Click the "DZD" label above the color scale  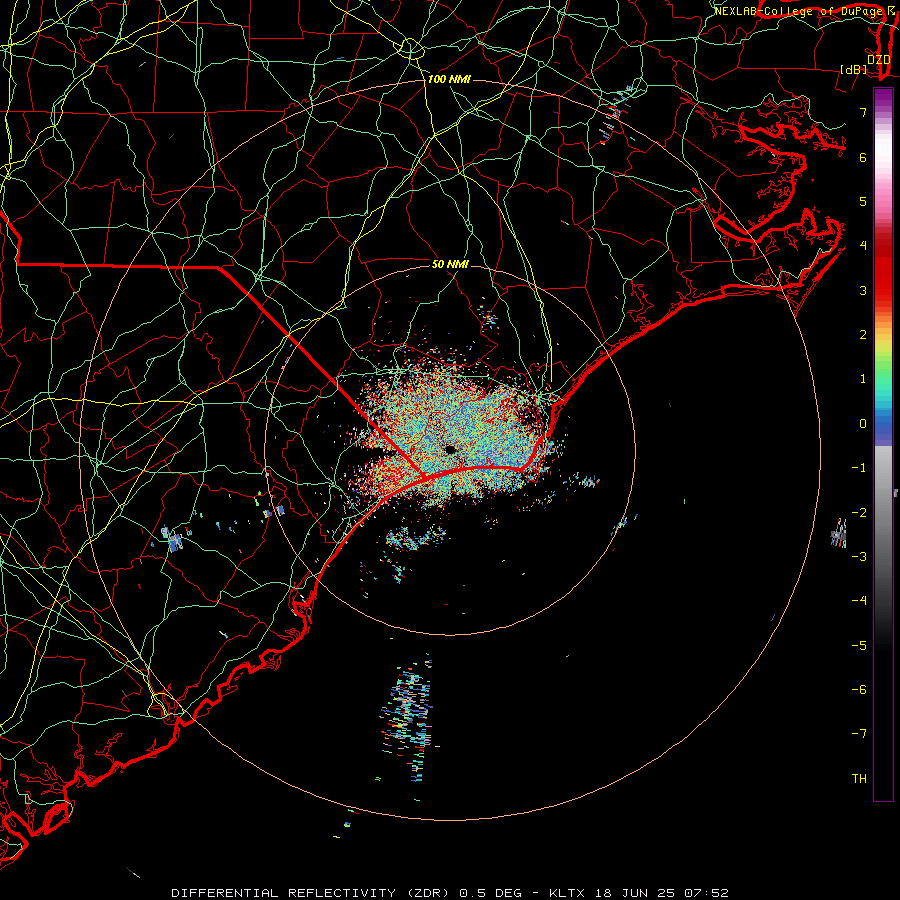point(879,60)
